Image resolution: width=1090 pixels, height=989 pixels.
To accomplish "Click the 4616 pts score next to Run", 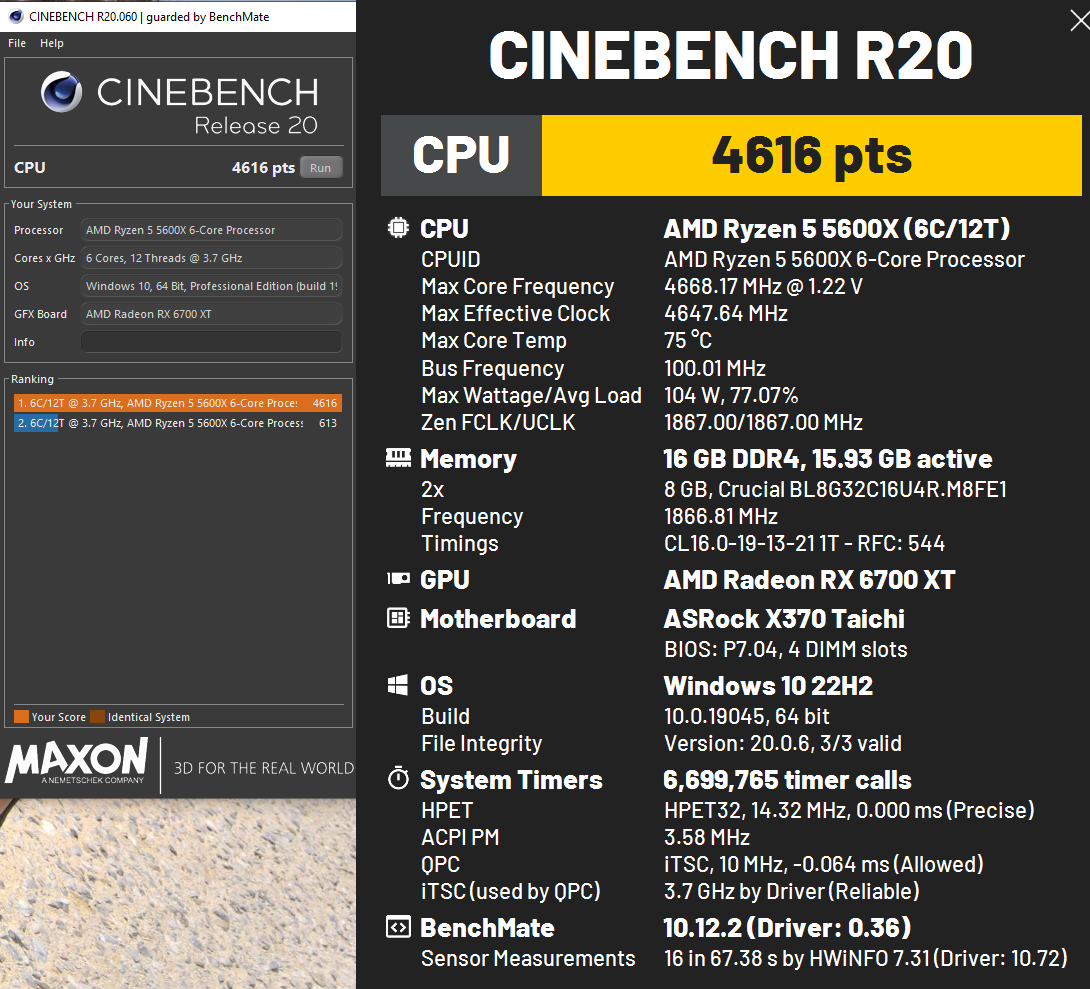I will [x=263, y=167].
